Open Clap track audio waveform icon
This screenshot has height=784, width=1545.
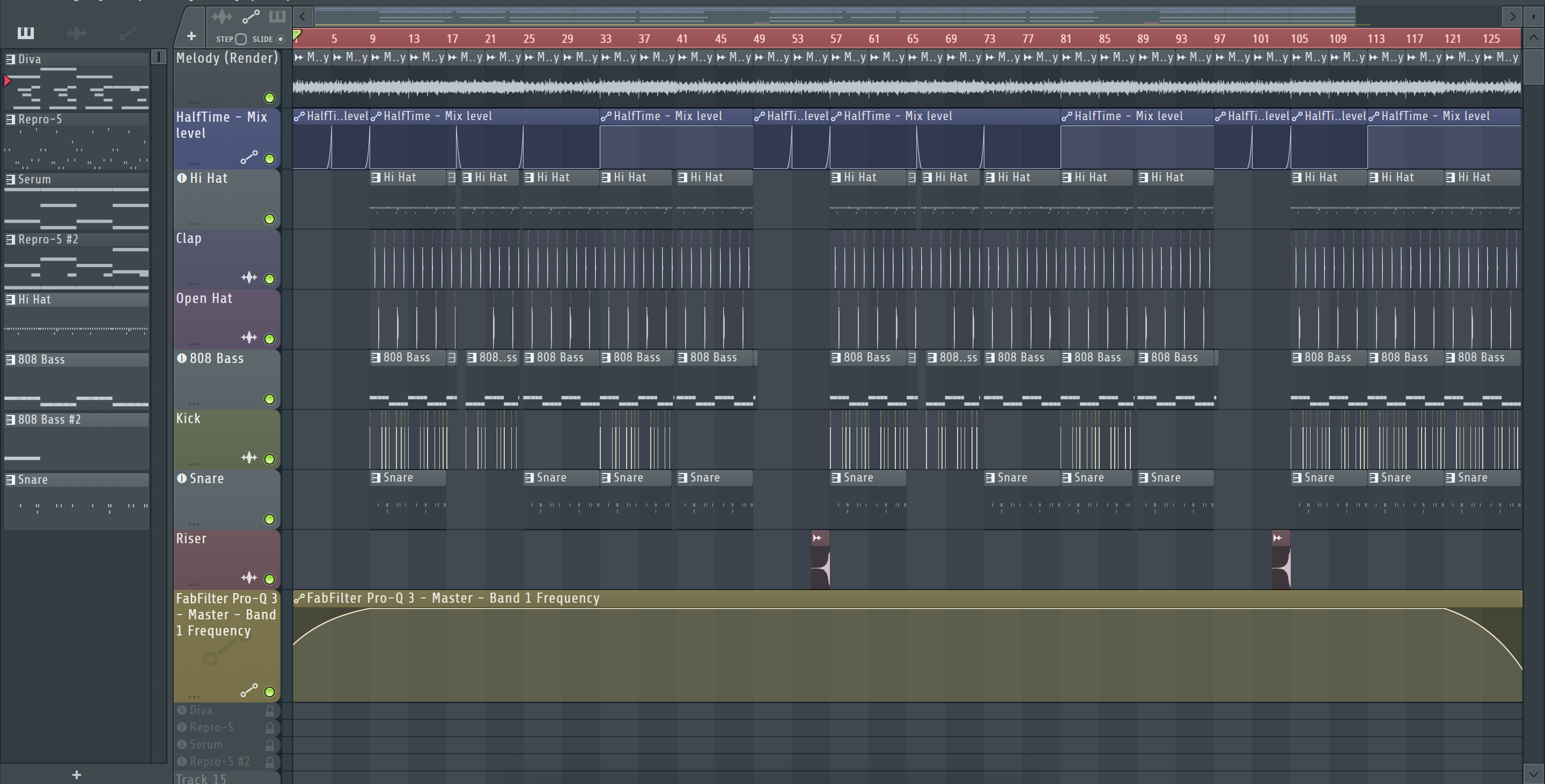(249, 278)
